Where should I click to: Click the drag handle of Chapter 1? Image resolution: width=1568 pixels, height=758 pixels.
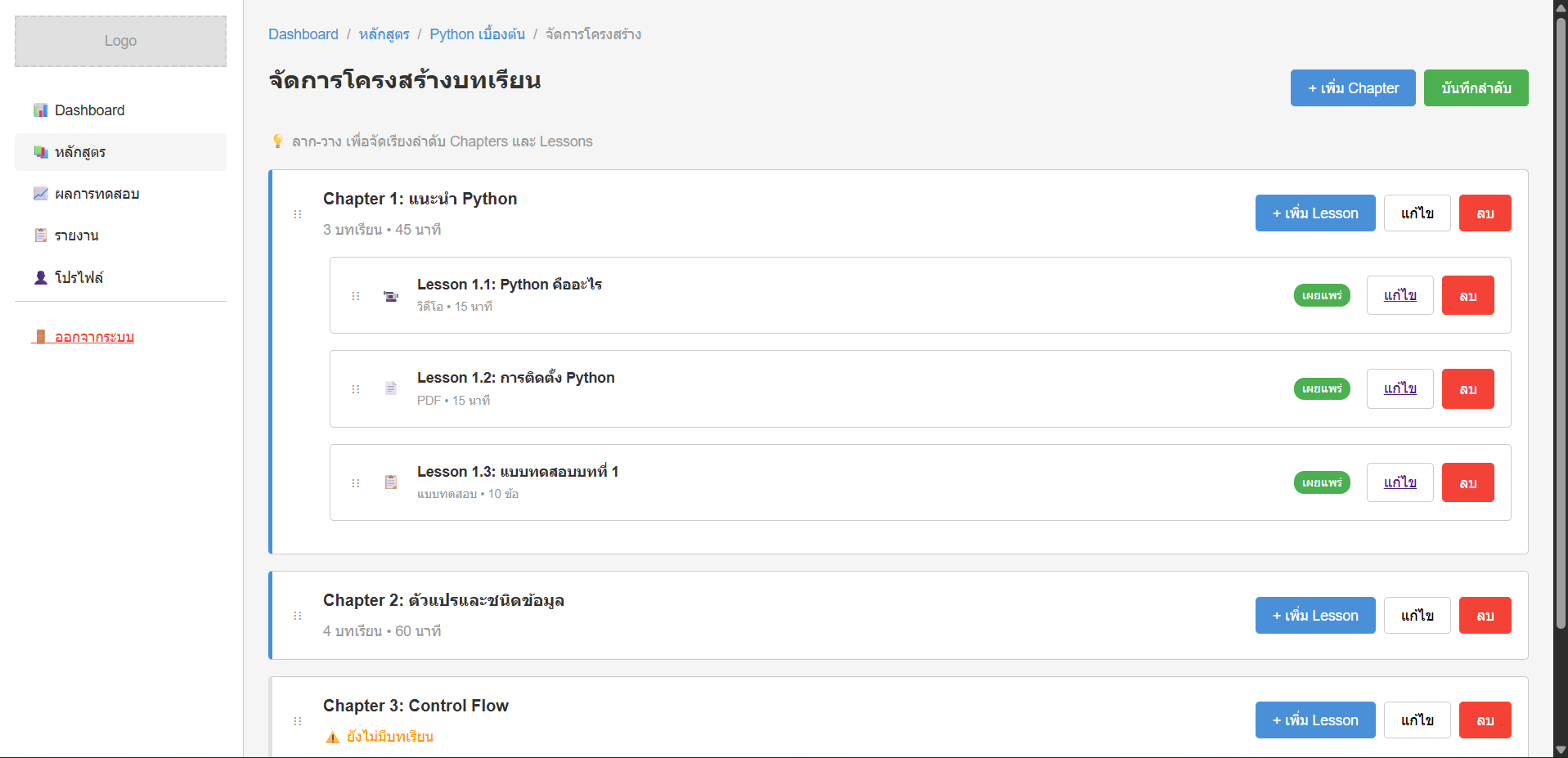[x=298, y=213]
